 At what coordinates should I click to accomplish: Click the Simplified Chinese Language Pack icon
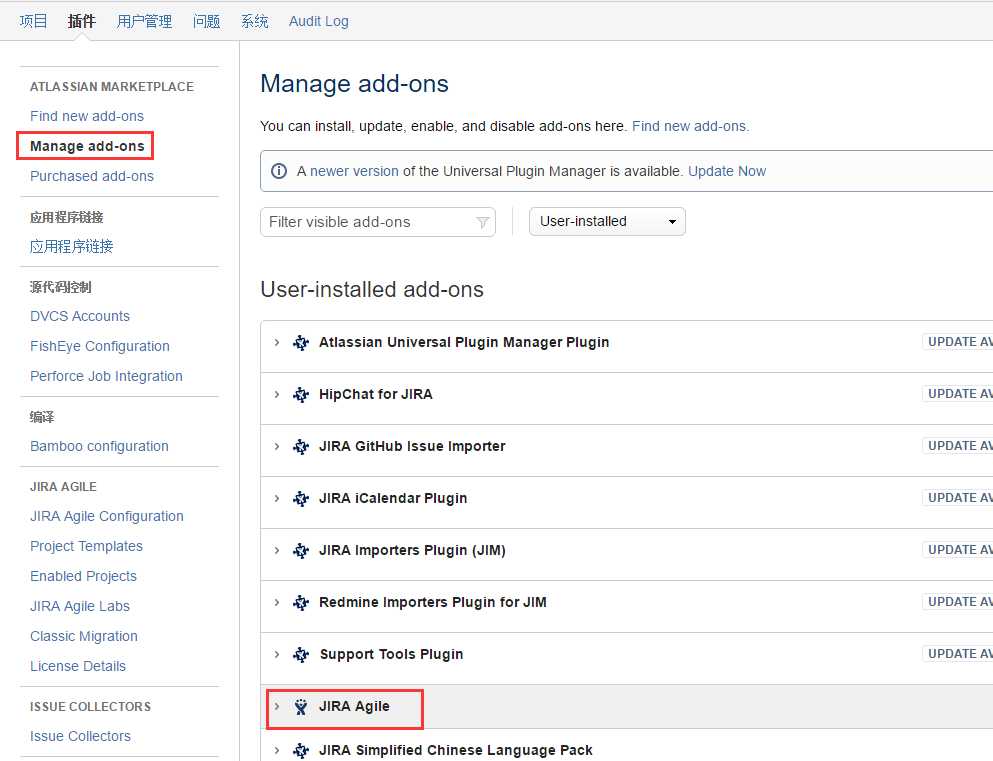(301, 750)
